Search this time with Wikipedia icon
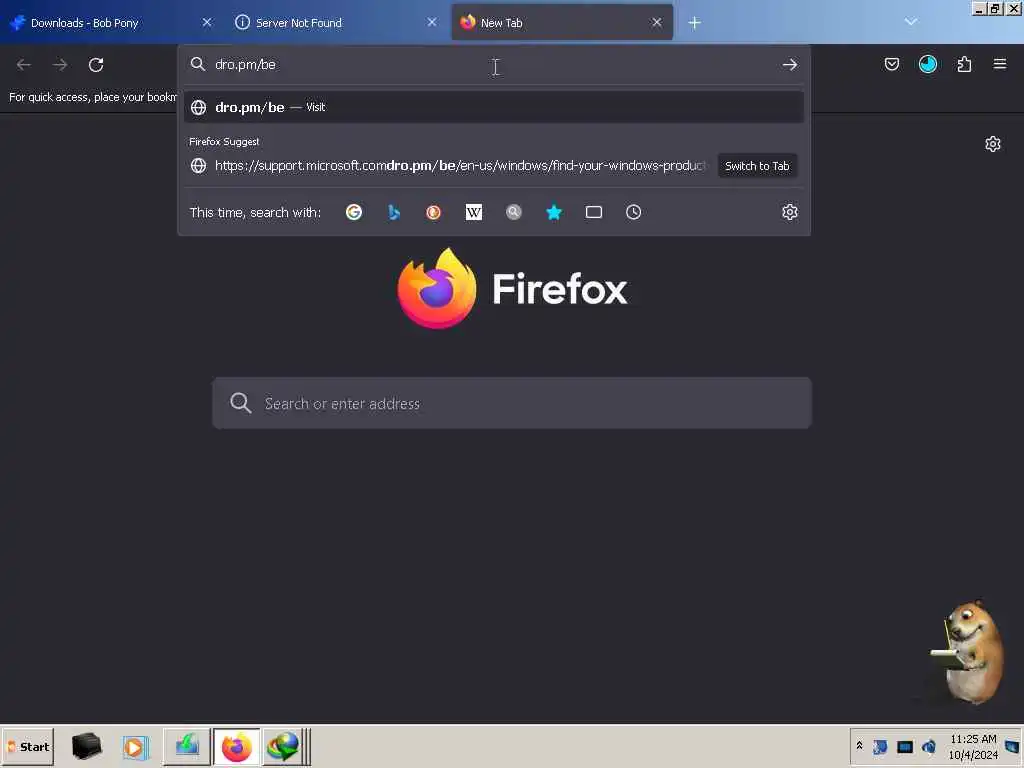 pyautogui.click(x=473, y=212)
